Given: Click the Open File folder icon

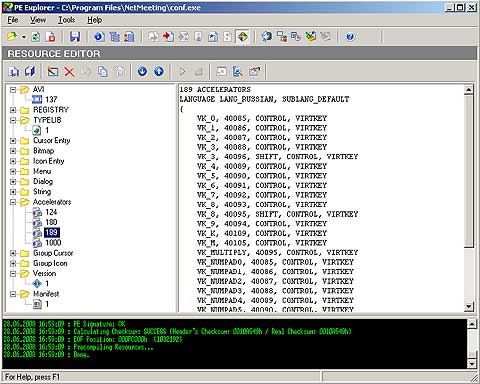Looking at the screenshot, I should [x=12, y=36].
